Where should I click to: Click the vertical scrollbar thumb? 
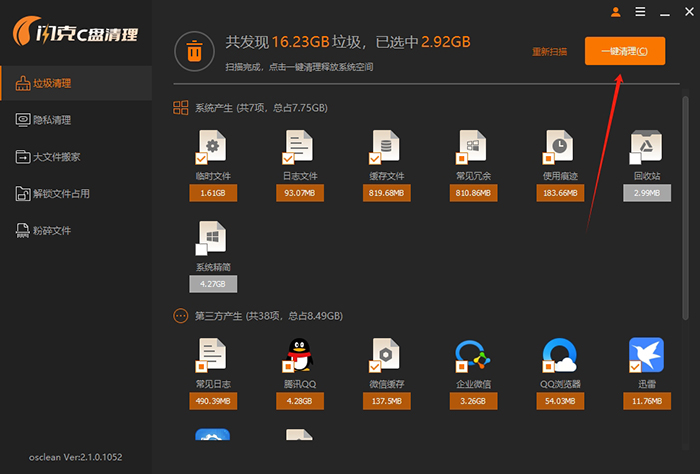tap(685, 208)
